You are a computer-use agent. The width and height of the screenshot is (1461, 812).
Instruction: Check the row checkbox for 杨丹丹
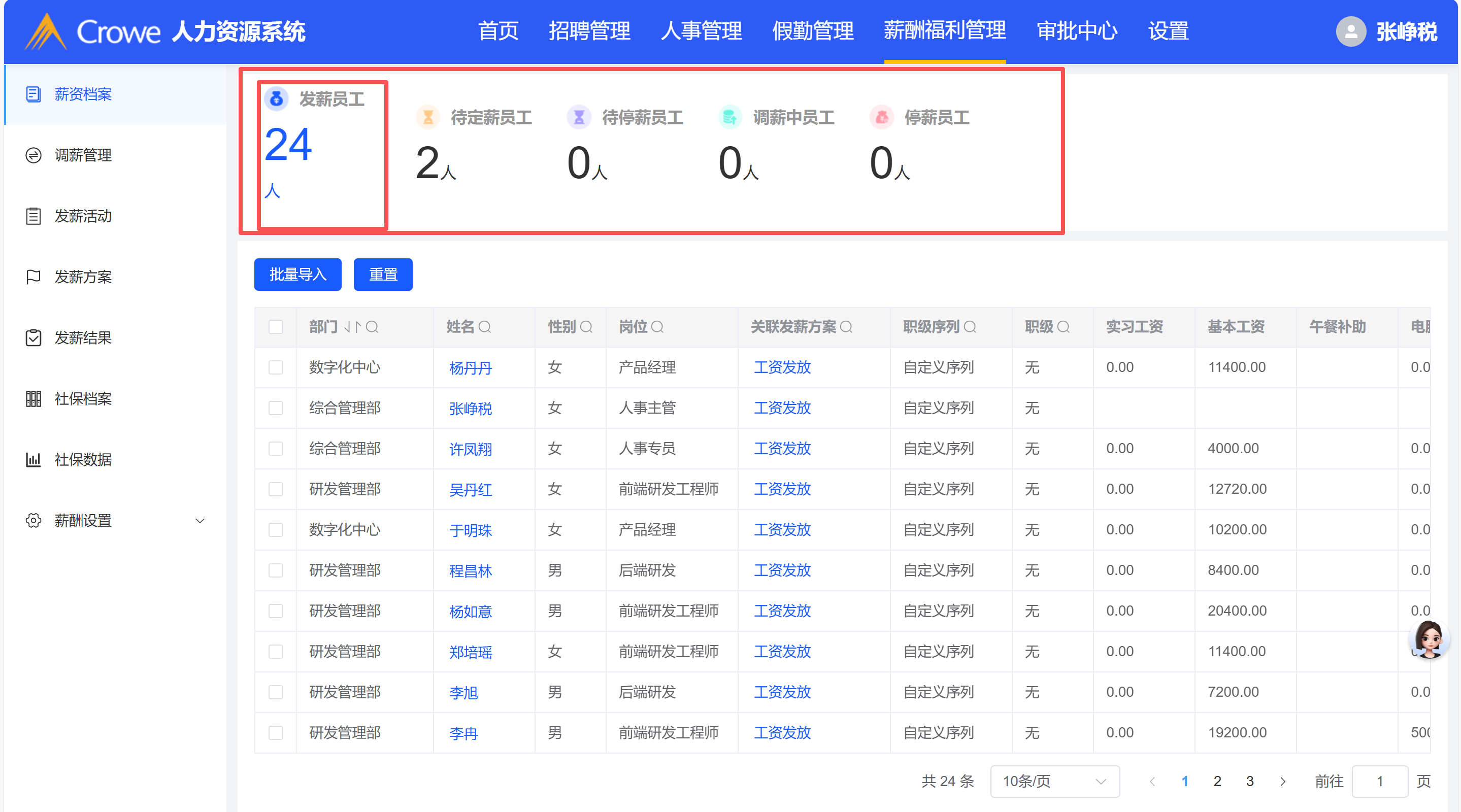[276, 367]
